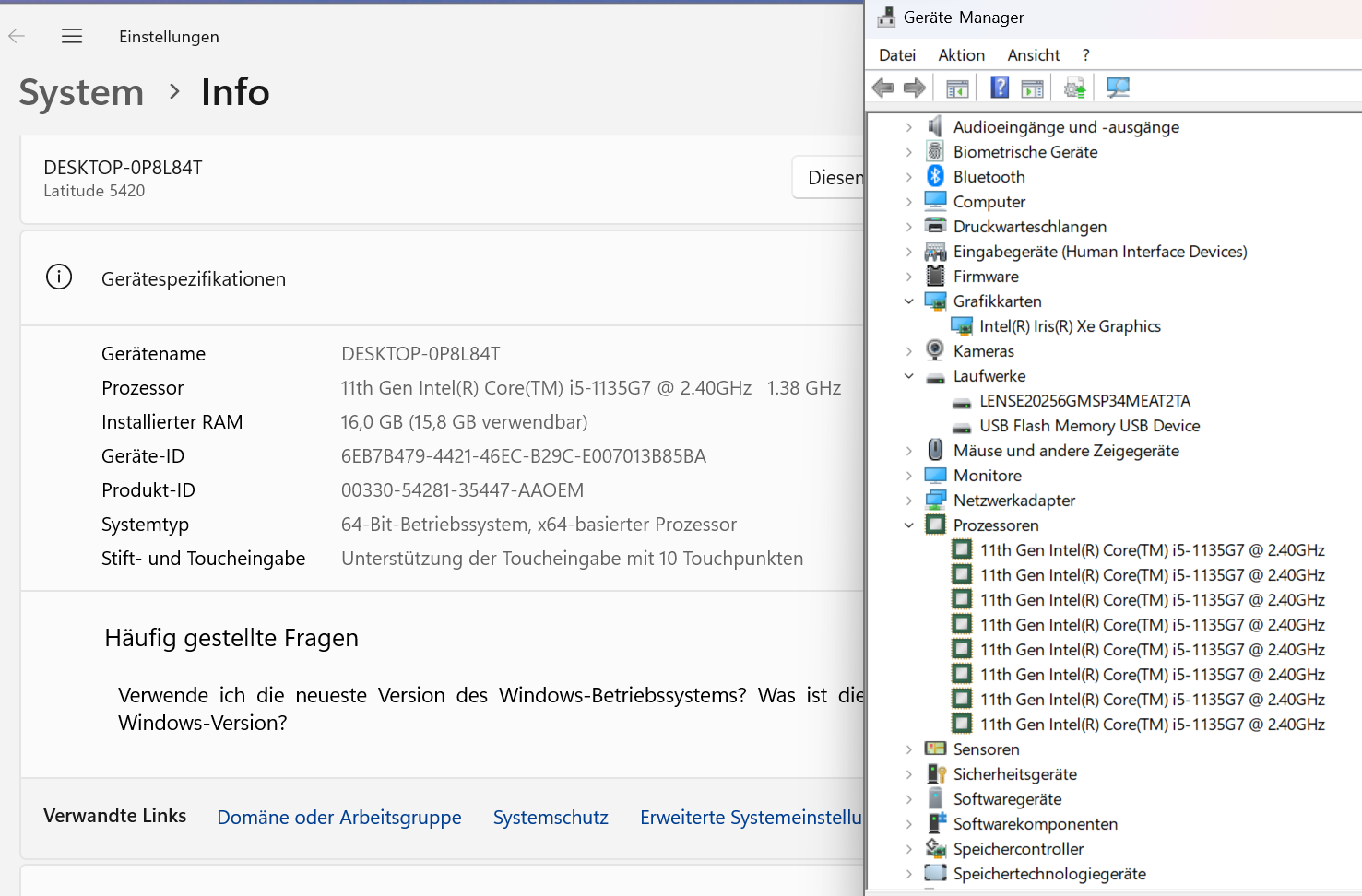Click the Latitude 5420 model text

(94, 191)
